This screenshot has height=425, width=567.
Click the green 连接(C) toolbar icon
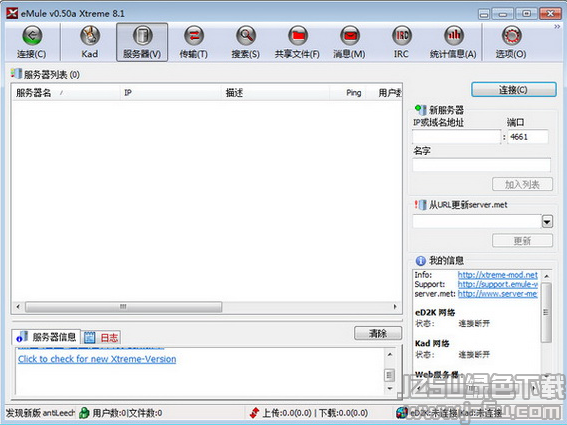coord(32,42)
